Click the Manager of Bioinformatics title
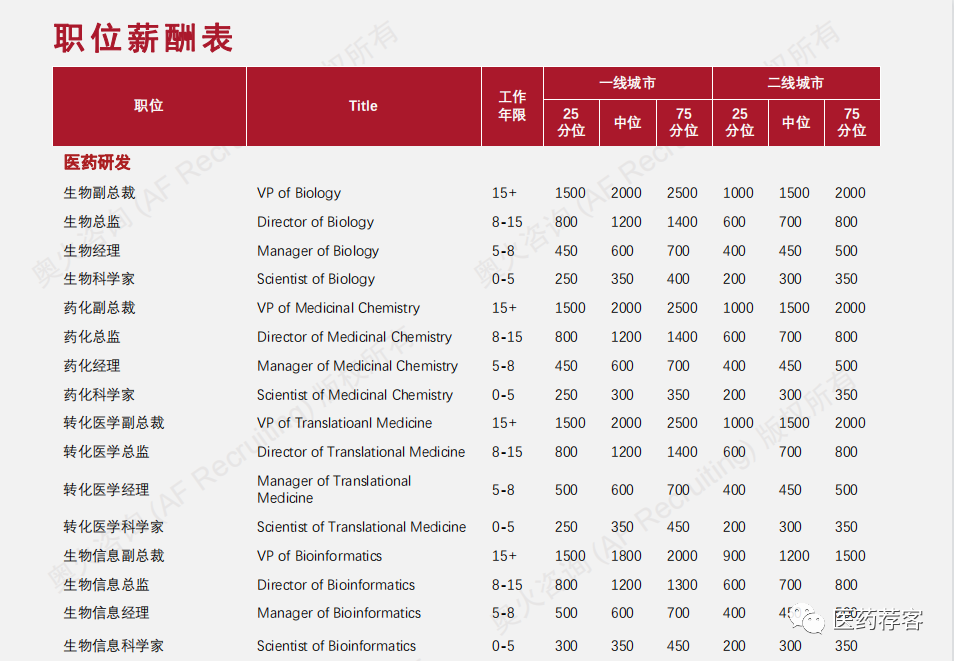 (x=339, y=613)
